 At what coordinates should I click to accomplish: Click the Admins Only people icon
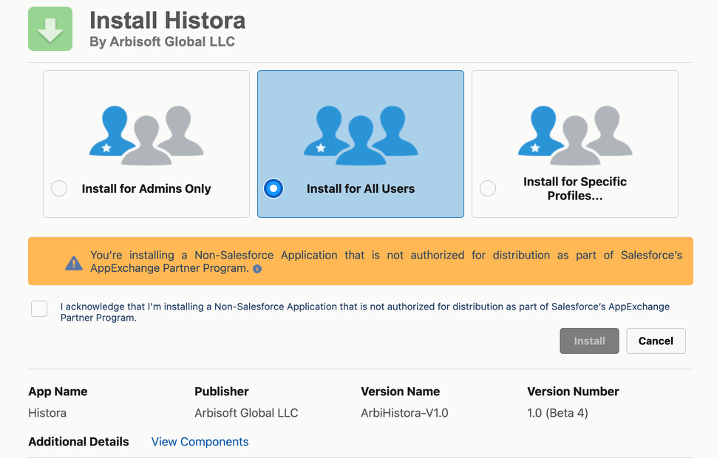coord(147,136)
